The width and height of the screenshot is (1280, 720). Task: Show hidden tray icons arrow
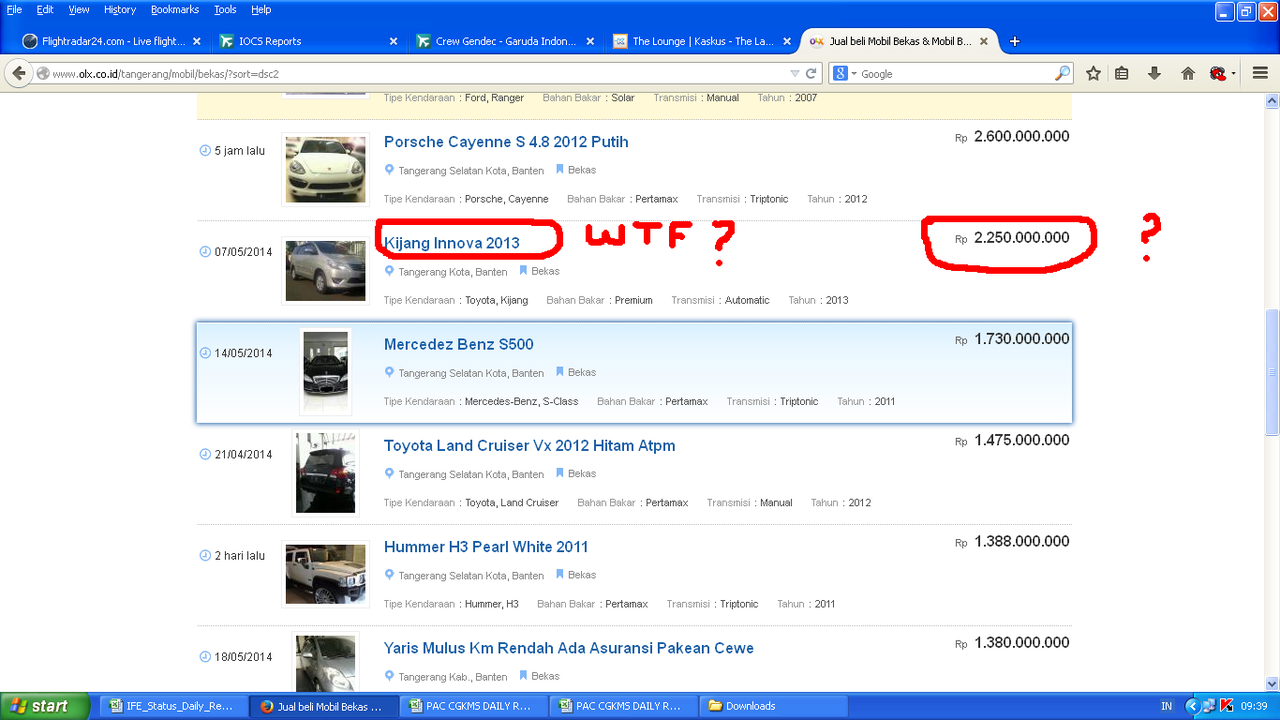[1191, 706]
